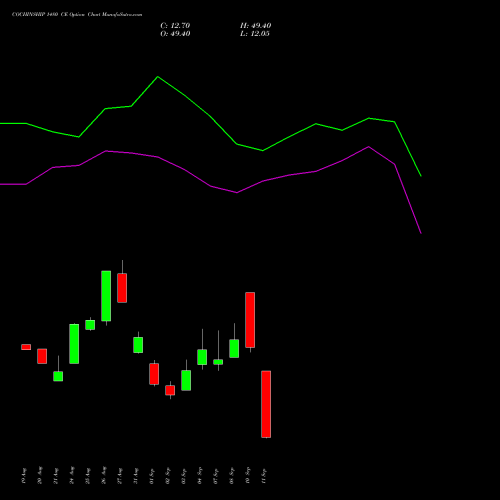Screen dimensions: 500x500
Task: Select the green 04 Sep candlestick
Action: pos(202,357)
